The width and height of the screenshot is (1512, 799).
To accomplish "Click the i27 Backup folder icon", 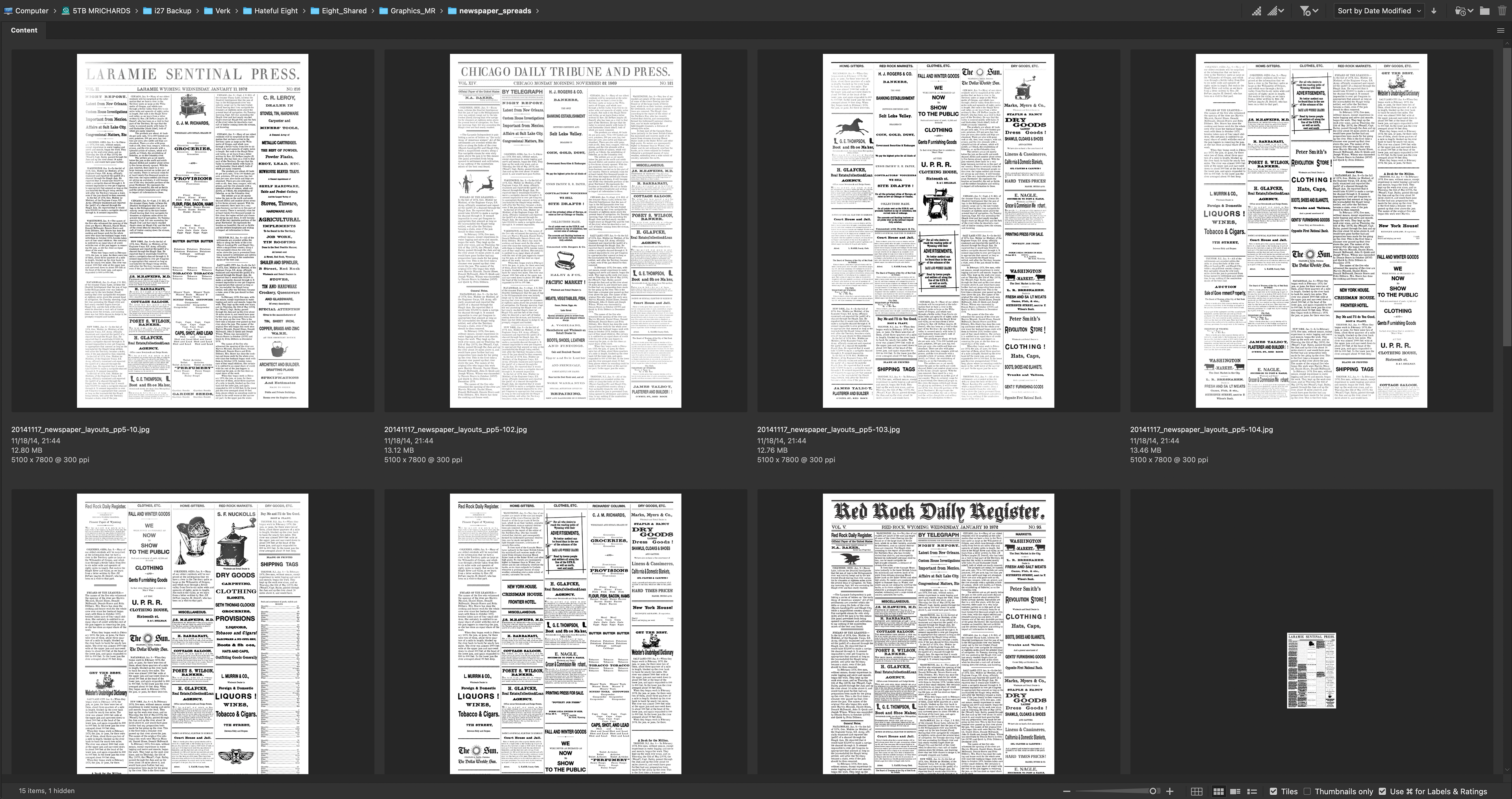I will [x=147, y=11].
